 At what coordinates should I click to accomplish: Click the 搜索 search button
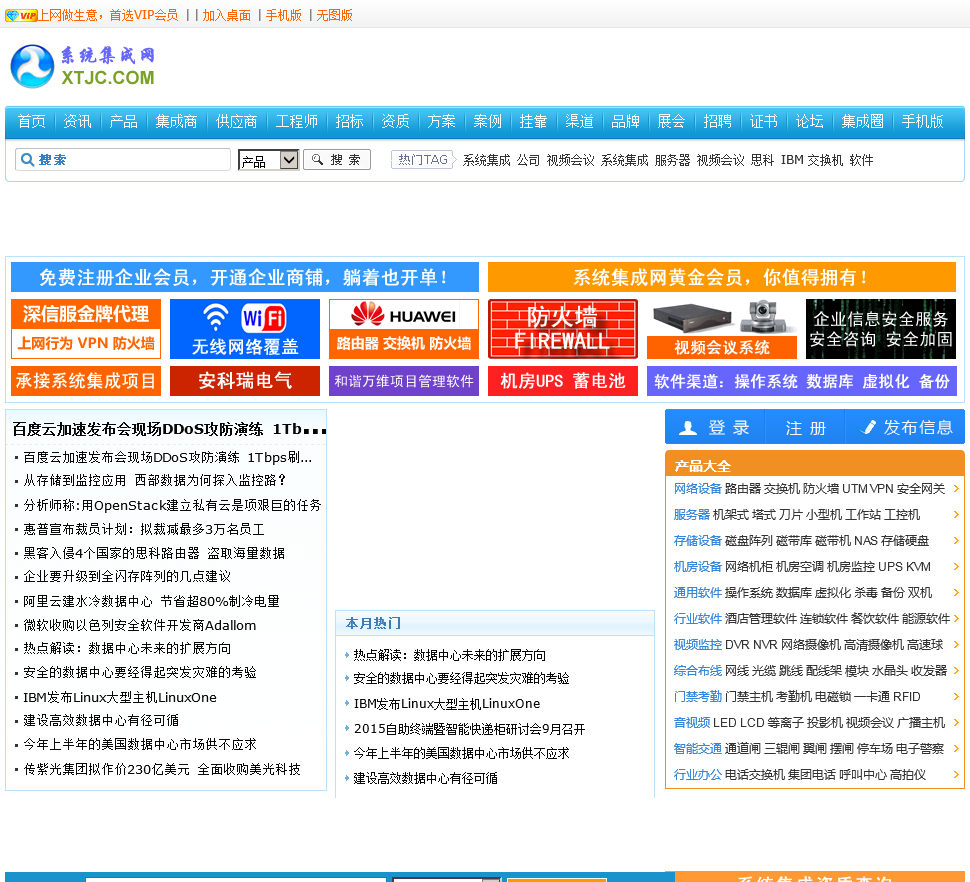(337, 160)
